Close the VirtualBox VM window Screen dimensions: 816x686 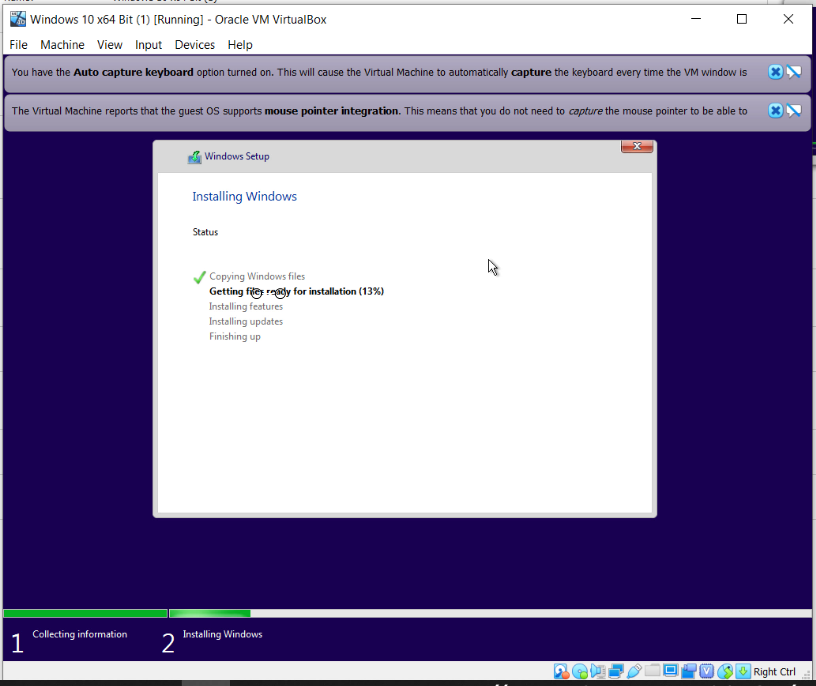788,19
